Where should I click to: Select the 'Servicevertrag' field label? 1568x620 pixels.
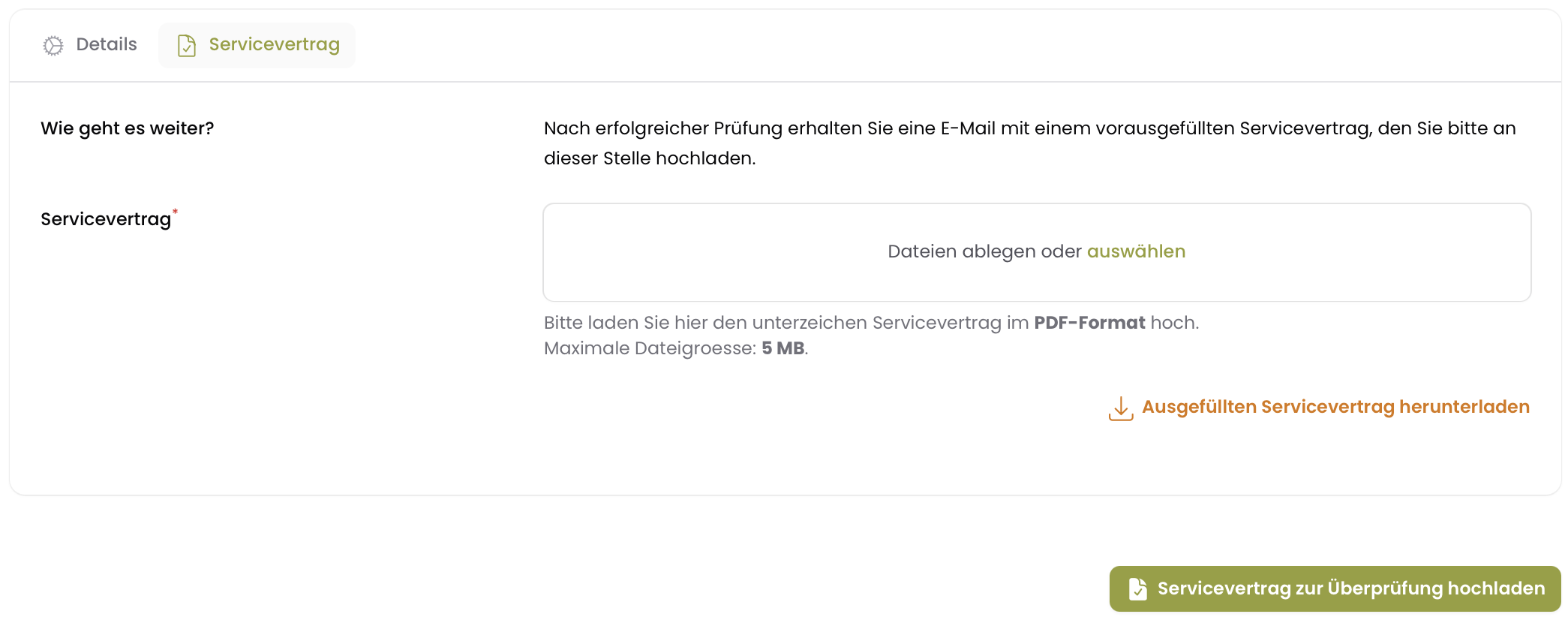coord(106,219)
